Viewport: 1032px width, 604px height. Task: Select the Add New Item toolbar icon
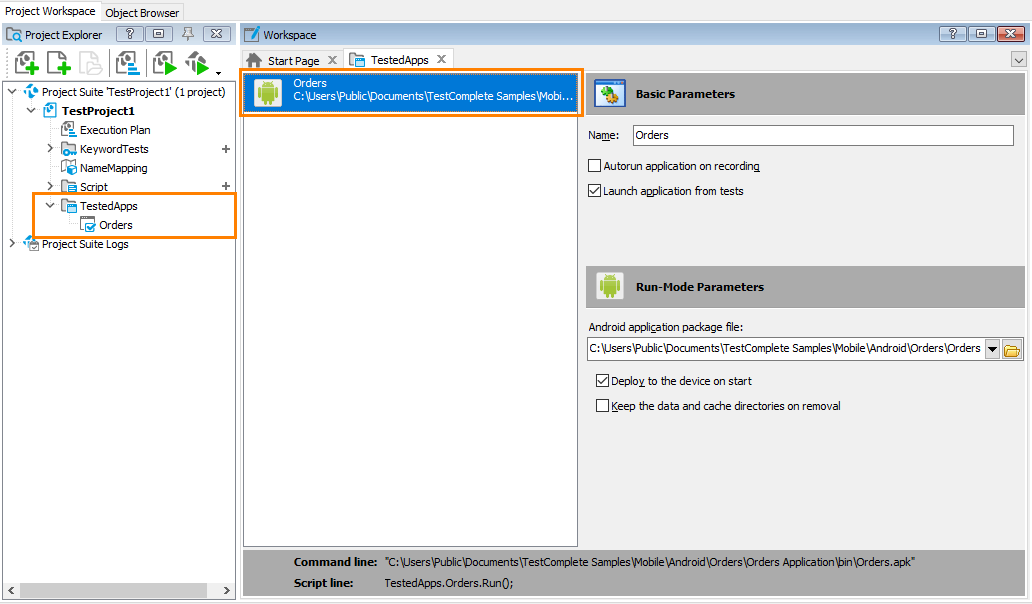point(59,62)
